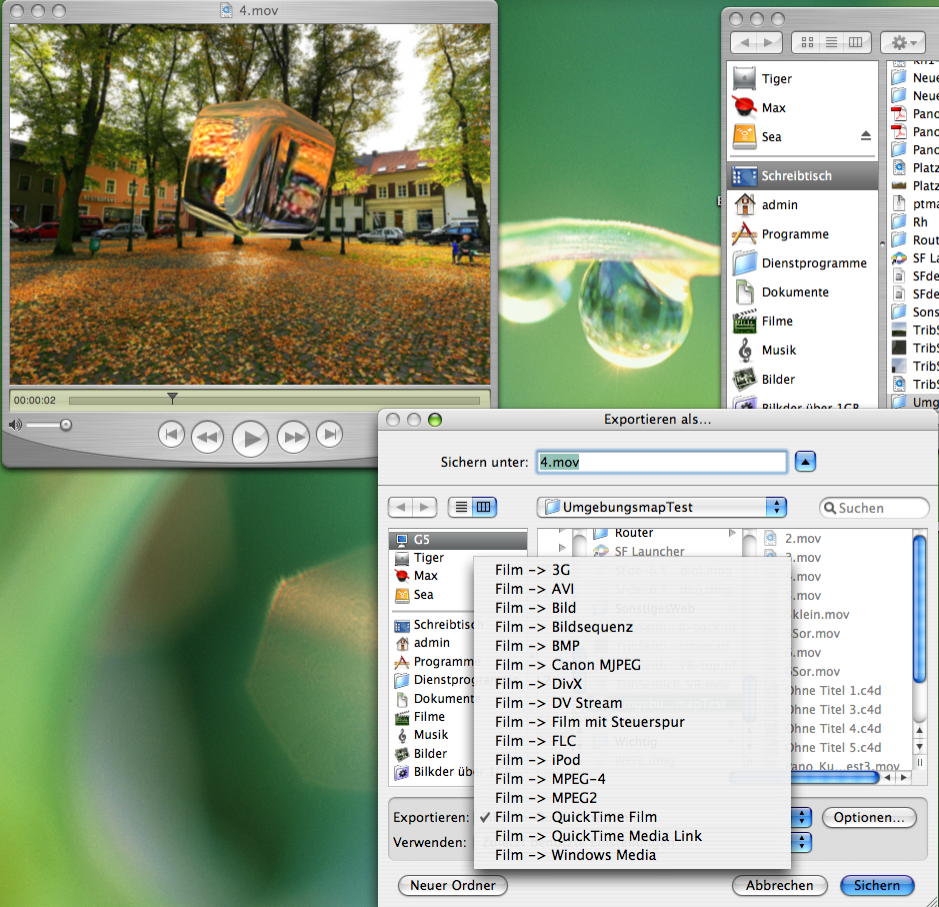Click the Sichern unter filename field
Screen dimensions: 939x907
pyautogui.click(x=661, y=461)
